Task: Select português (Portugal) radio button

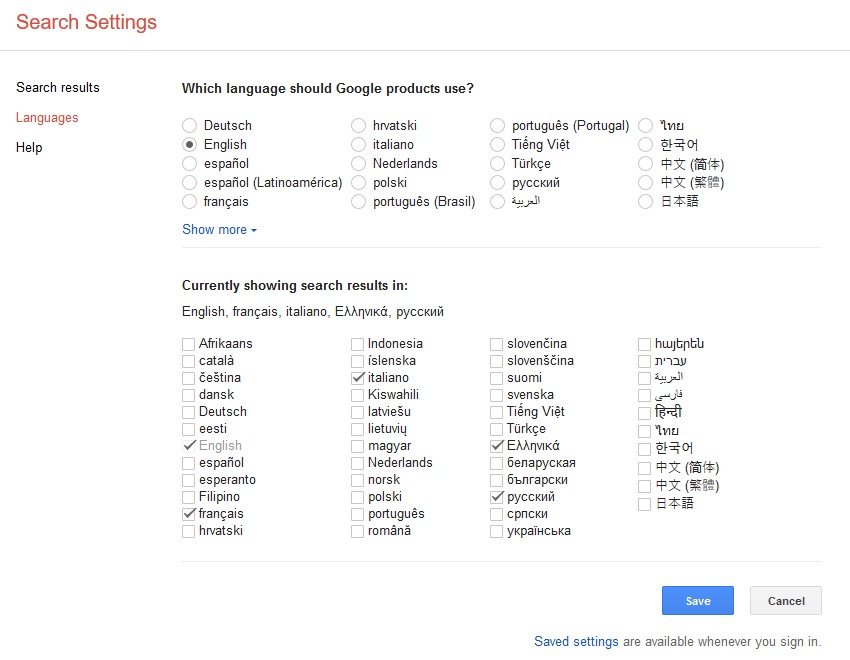Action: click(x=497, y=126)
